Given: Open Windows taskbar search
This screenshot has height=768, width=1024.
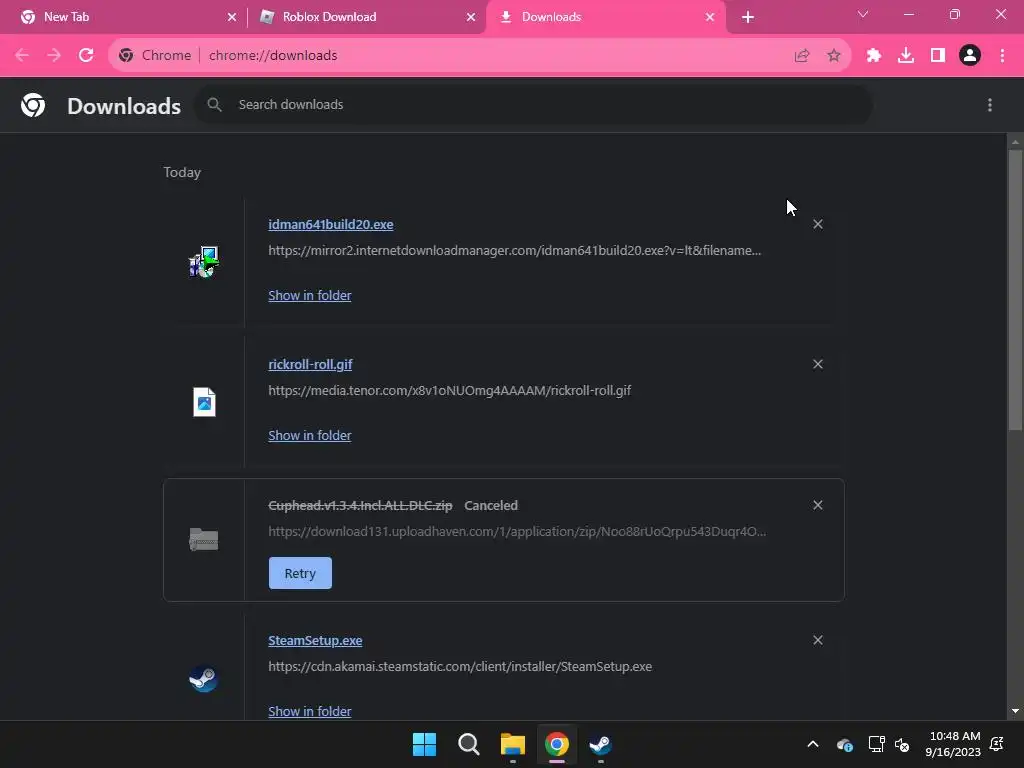Looking at the screenshot, I should pyautogui.click(x=469, y=744).
